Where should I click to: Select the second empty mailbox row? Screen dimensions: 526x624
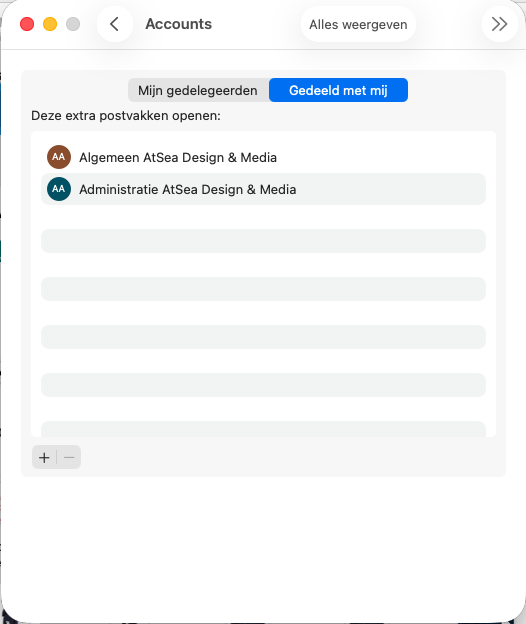pos(263,289)
